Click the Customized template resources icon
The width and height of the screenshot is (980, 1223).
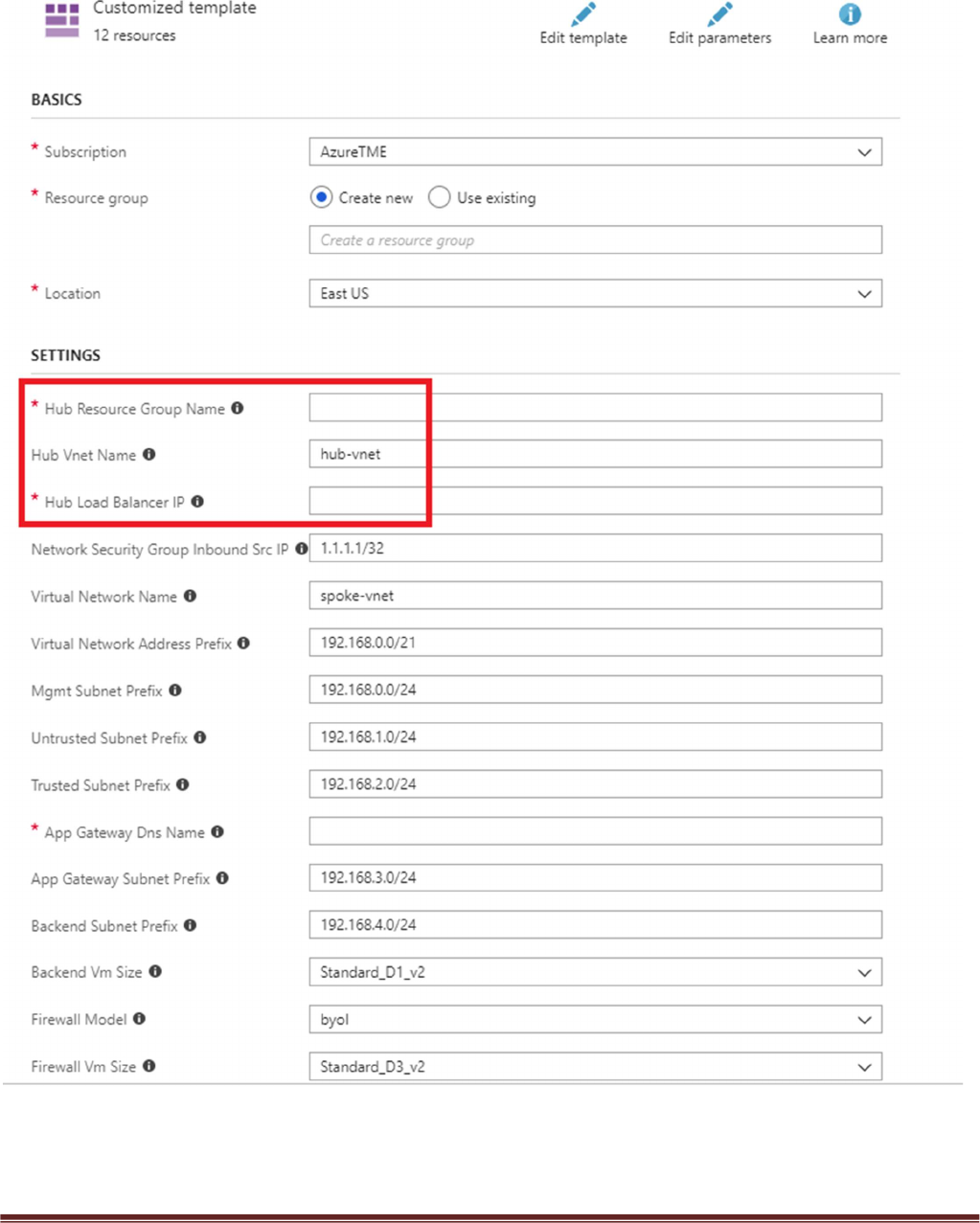point(62,20)
